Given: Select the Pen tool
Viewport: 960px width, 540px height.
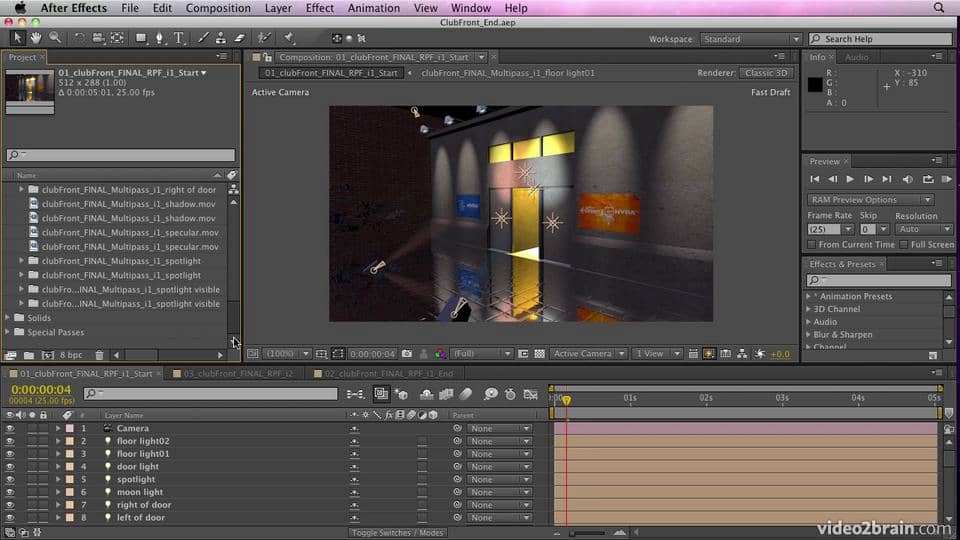Looking at the screenshot, I should (159, 38).
